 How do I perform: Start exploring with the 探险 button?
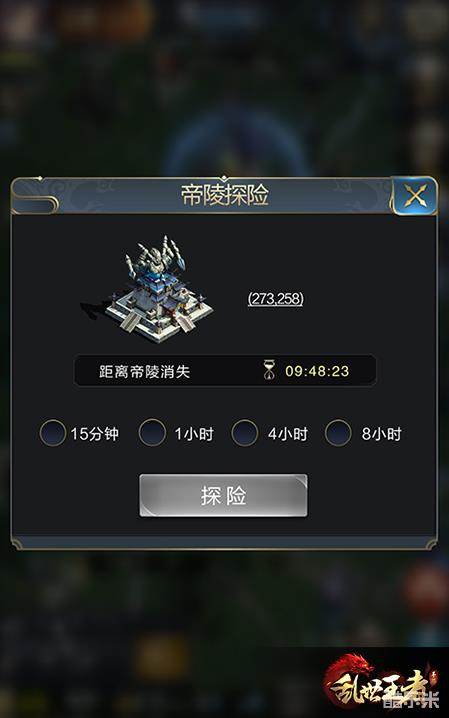click(223, 495)
